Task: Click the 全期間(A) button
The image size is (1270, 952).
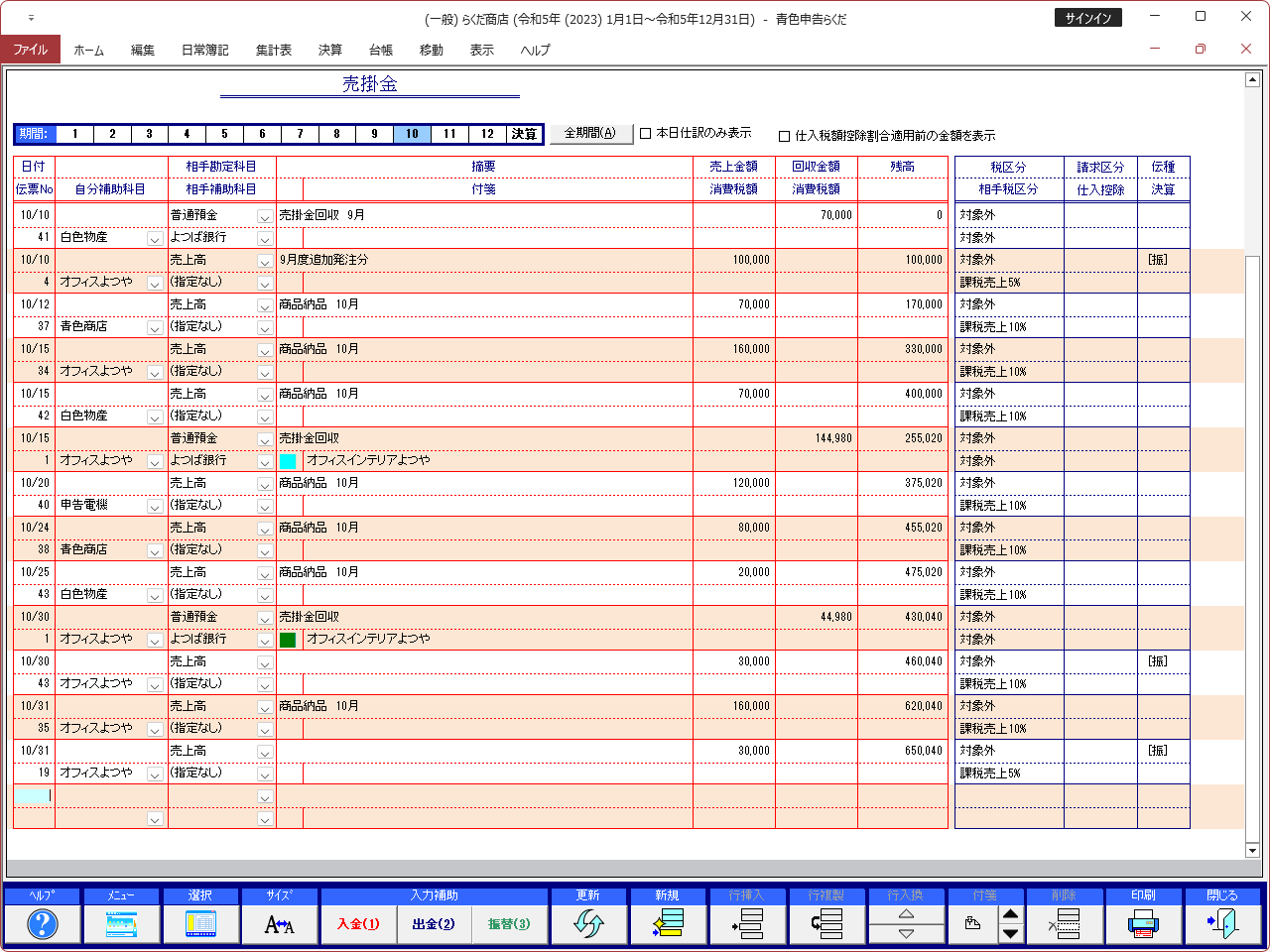Action: click(x=590, y=133)
